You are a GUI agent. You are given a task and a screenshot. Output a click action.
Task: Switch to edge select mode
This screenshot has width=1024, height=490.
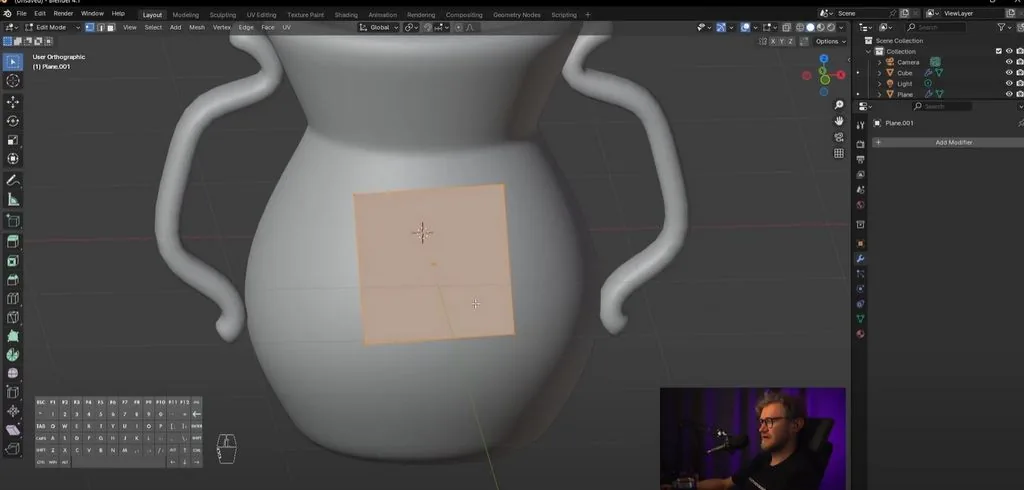(100, 27)
